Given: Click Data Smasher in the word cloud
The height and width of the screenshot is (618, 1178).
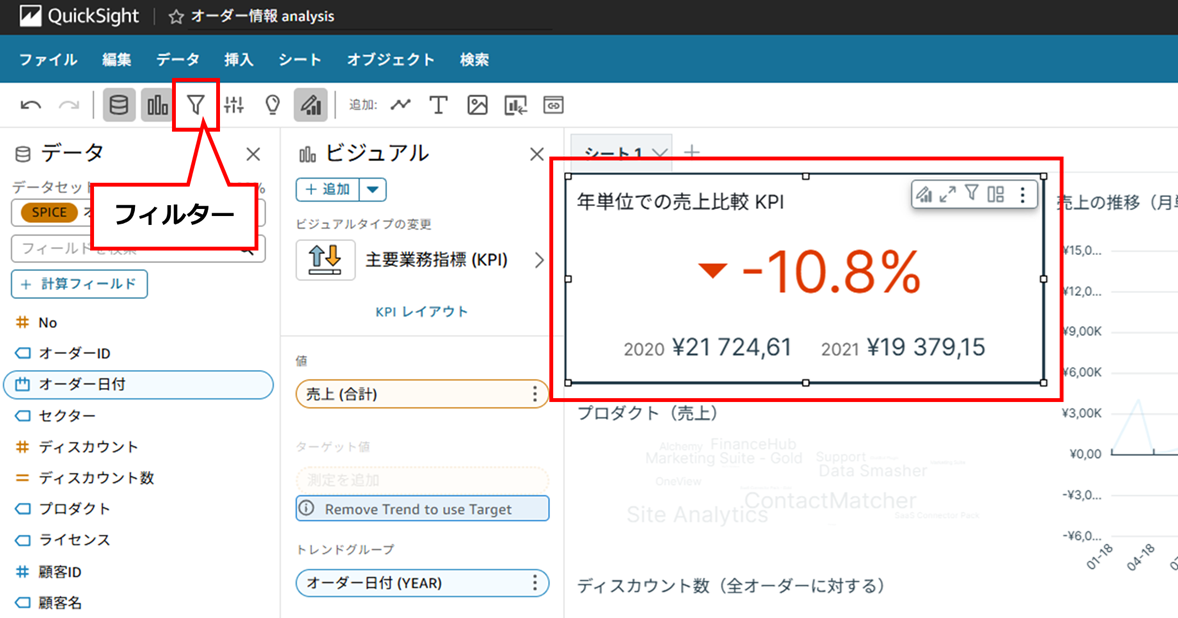Looking at the screenshot, I should (x=872, y=471).
